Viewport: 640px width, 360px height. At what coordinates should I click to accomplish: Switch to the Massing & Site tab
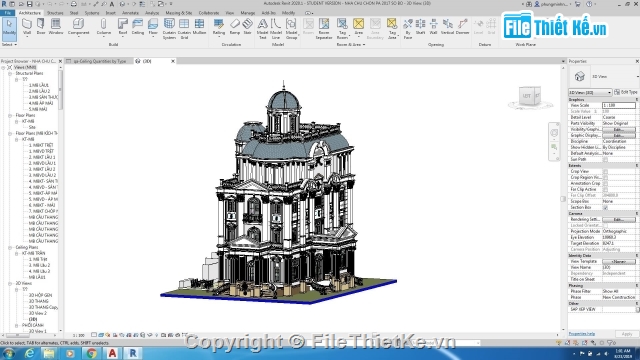click(178, 13)
